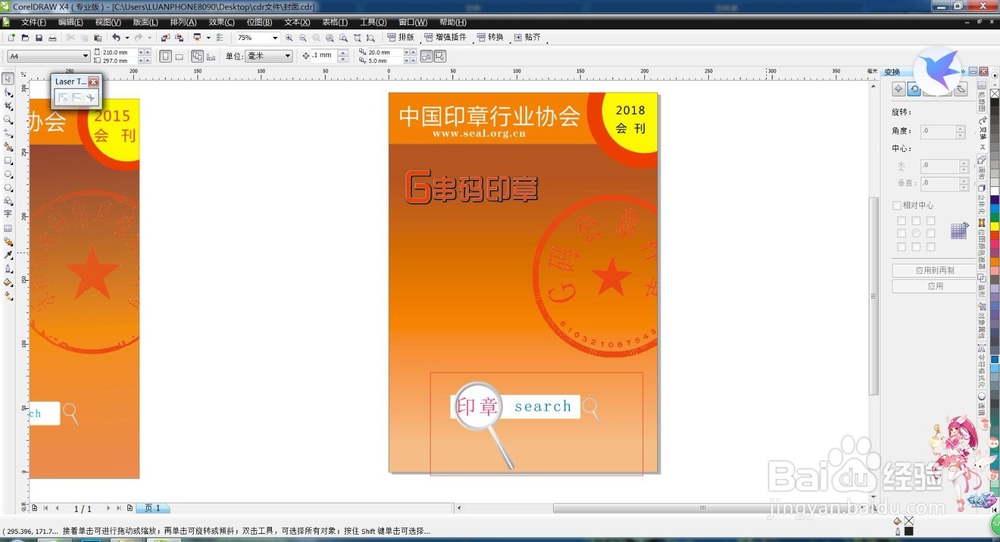Click the 增强插件 toolbar button
Viewport: 1000px width, 542px height.
(x=445, y=38)
